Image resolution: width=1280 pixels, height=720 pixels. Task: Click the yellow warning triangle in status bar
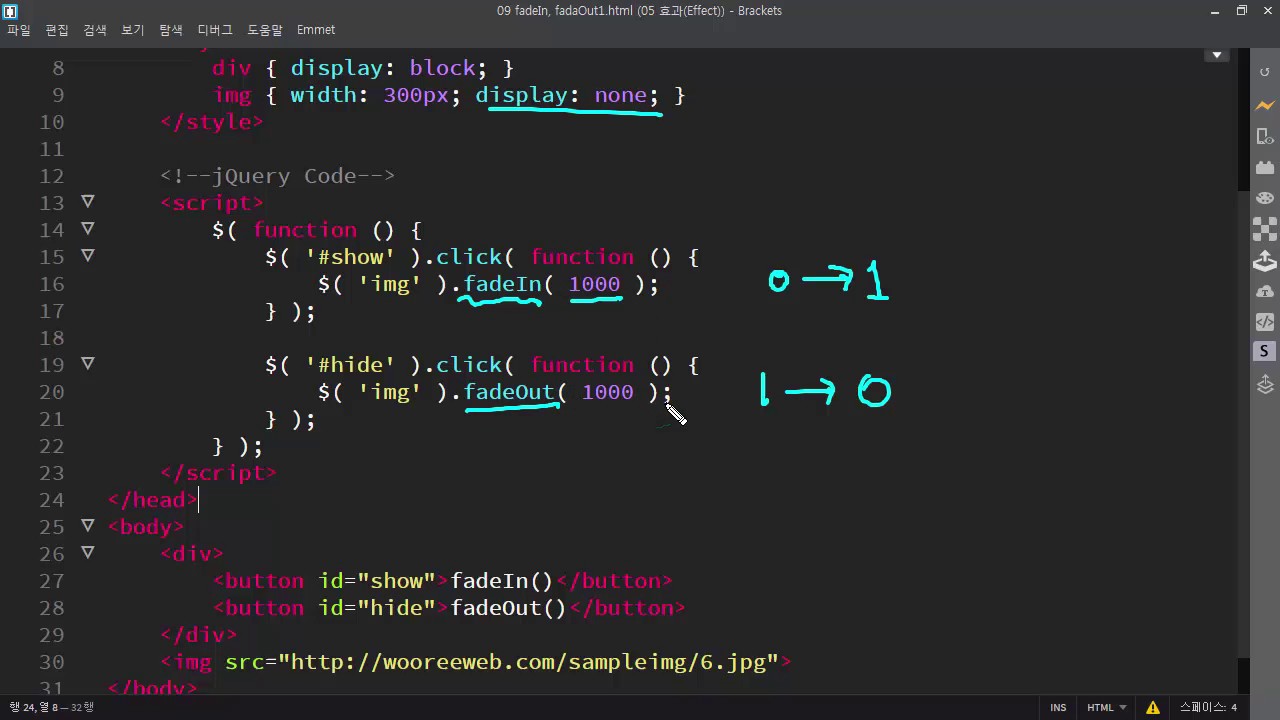point(1153,707)
